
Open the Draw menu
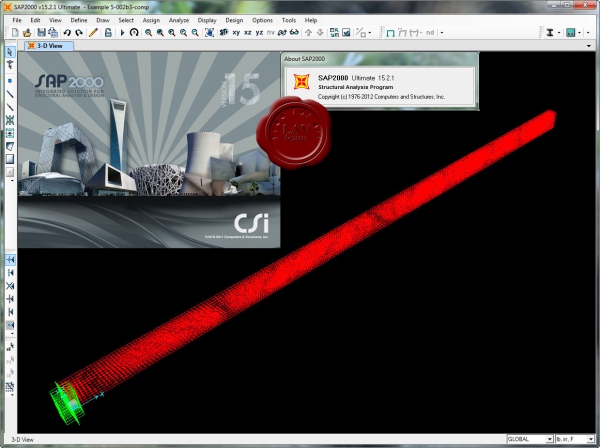click(x=103, y=20)
